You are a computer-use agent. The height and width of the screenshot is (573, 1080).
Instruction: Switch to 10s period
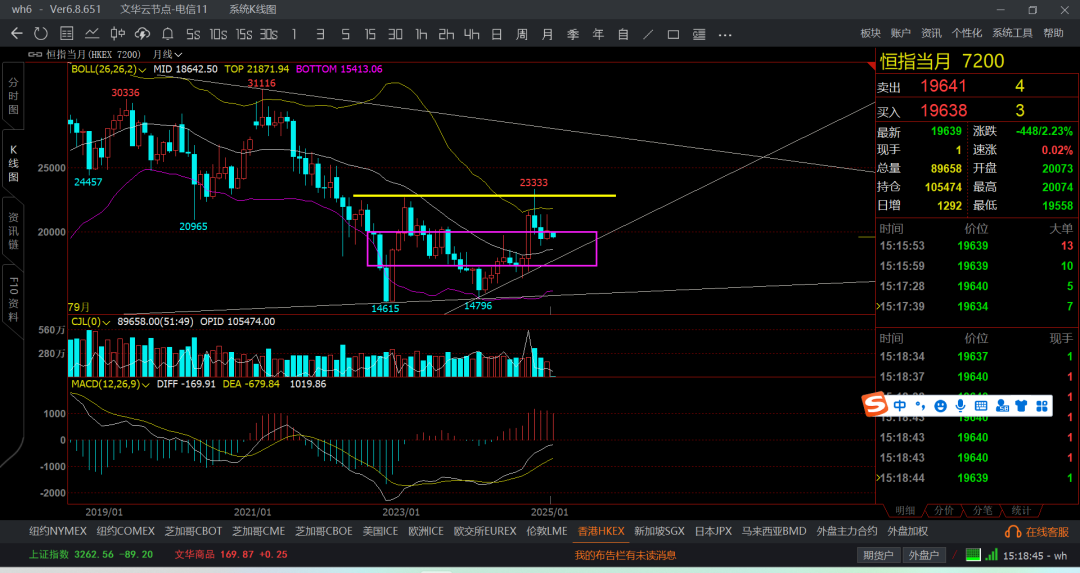(218, 34)
